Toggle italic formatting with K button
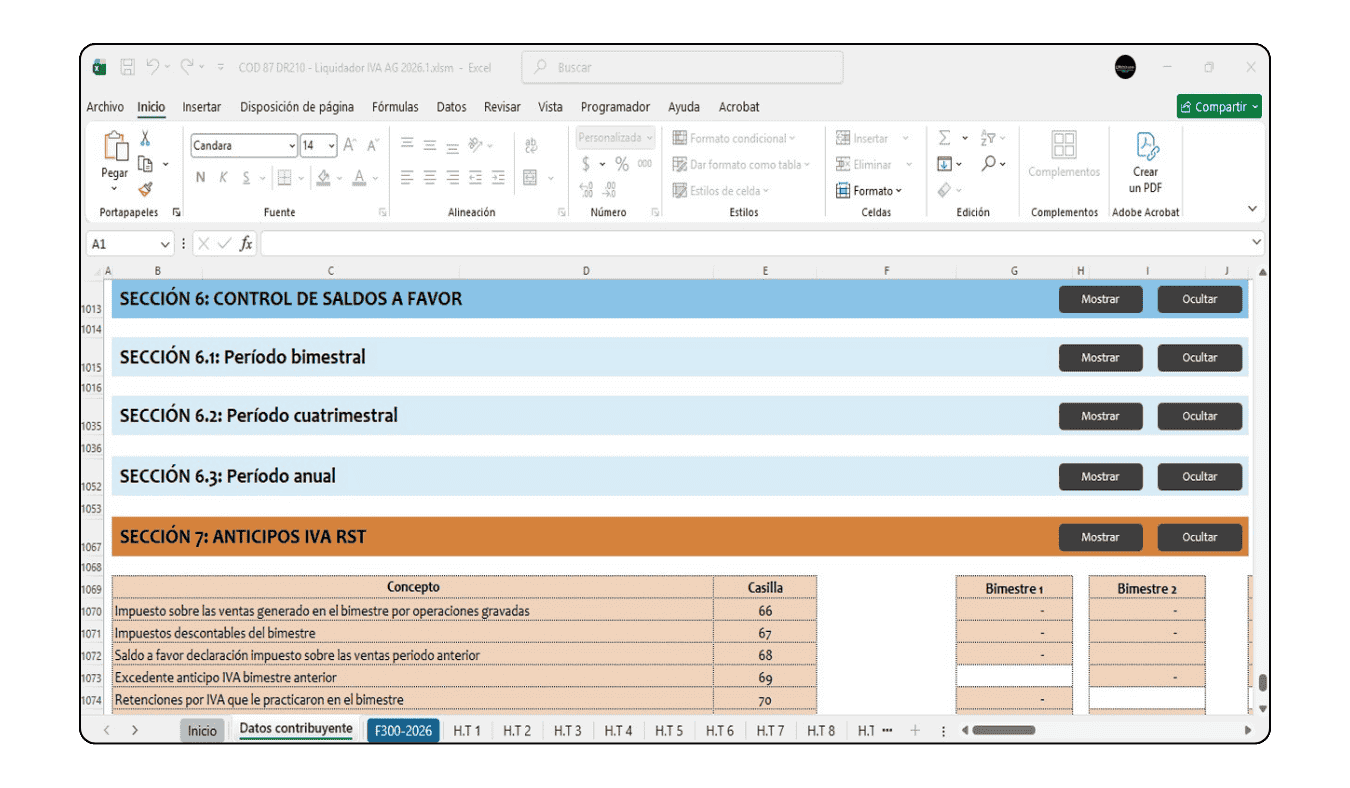1350x788 pixels. point(223,178)
